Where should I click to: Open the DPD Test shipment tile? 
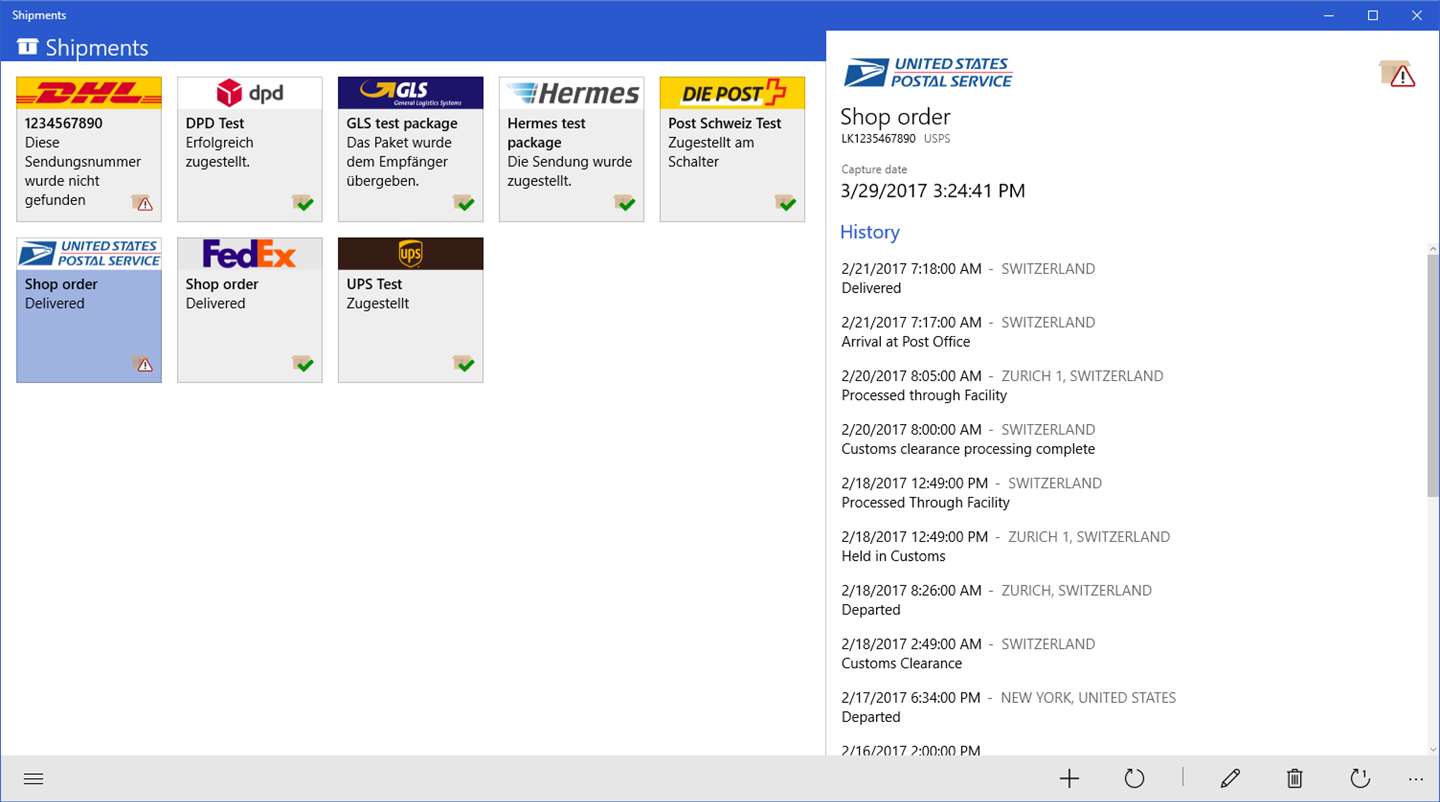pyautogui.click(x=250, y=149)
